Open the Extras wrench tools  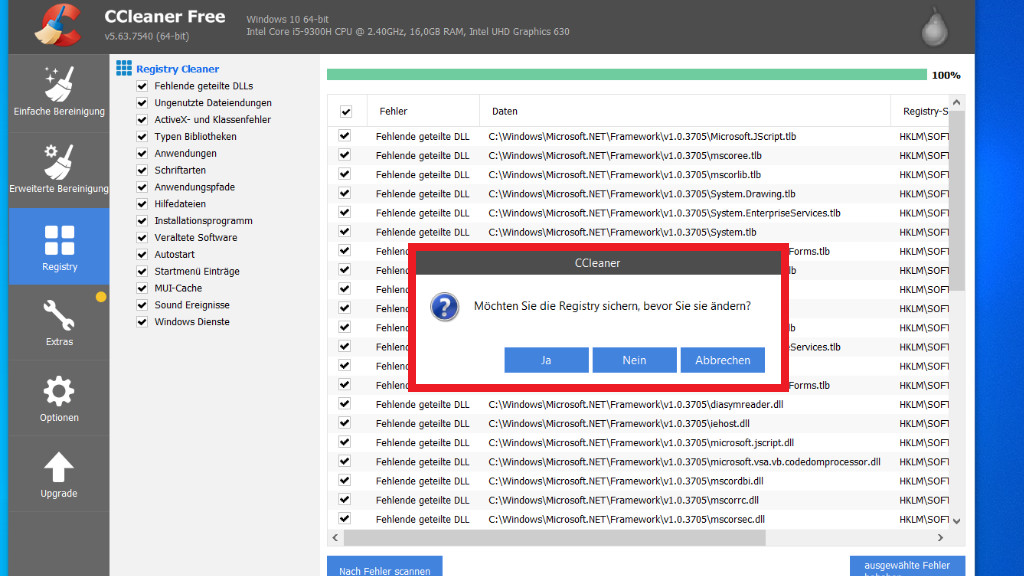tap(59, 322)
